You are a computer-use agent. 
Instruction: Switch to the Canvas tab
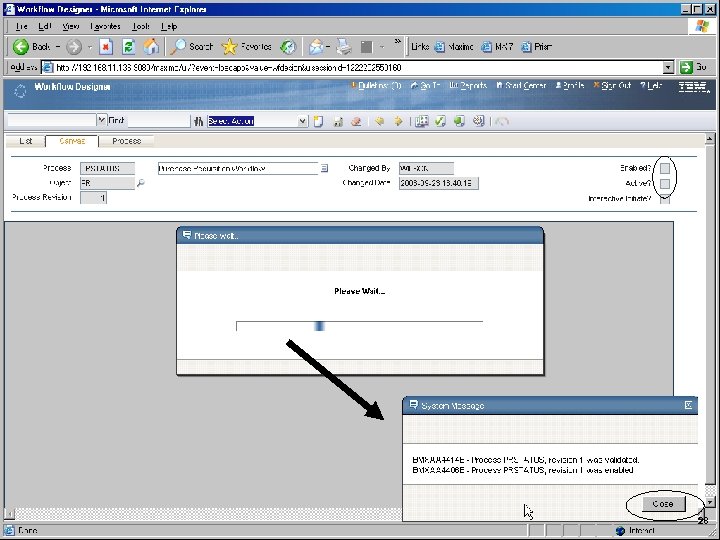(x=72, y=141)
